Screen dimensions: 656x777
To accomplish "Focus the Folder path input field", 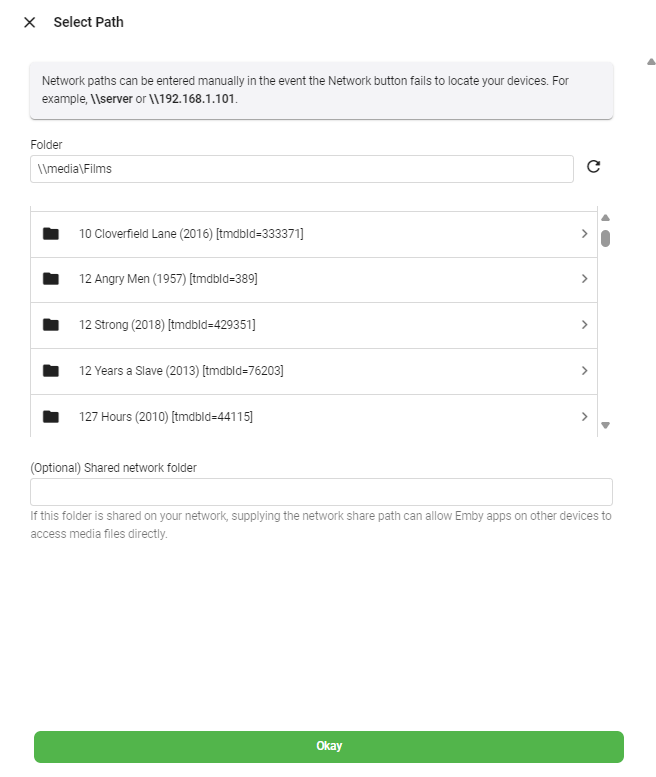I will [x=301, y=169].
